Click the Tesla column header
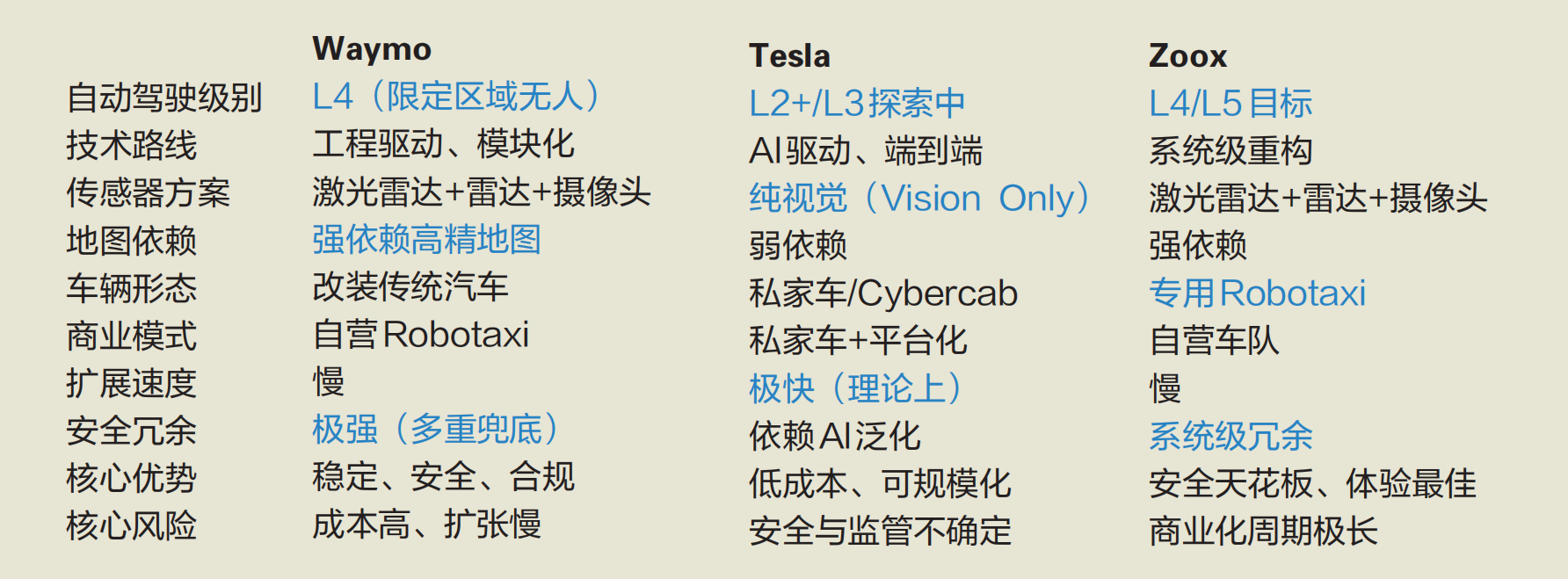This screenshot has width=1568, height=579. [789, 56]
